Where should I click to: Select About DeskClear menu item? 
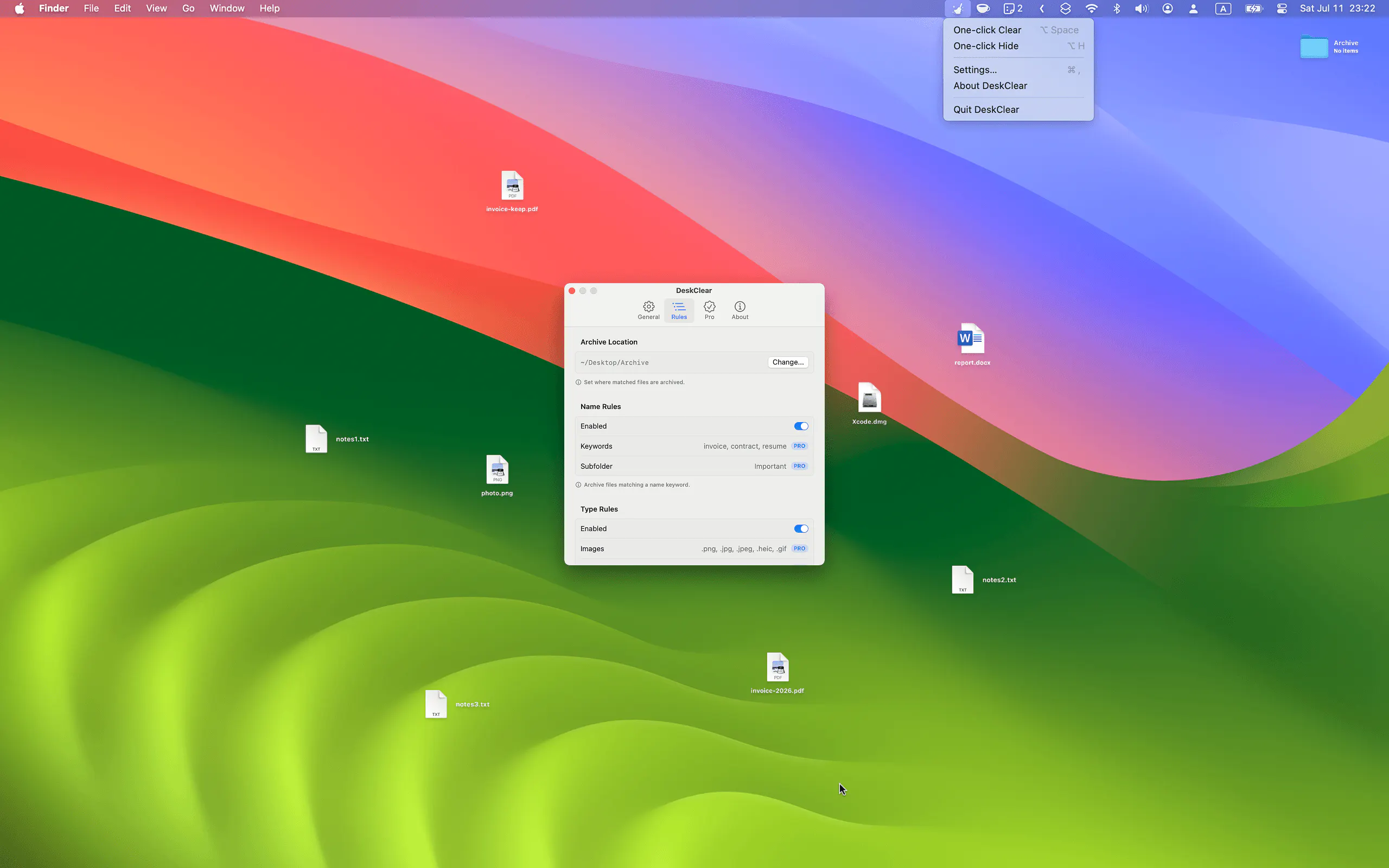click(x=1018, y=86)
